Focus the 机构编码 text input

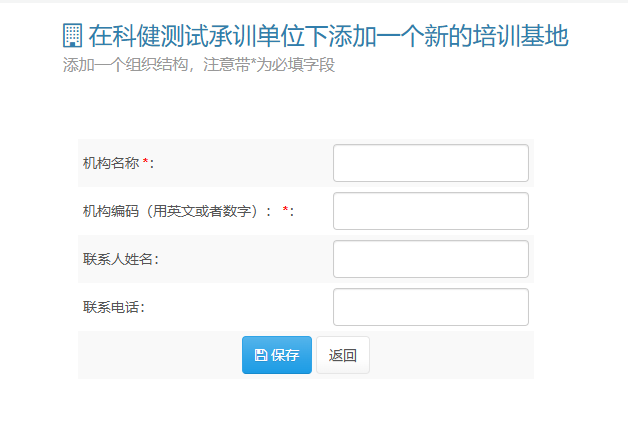tap(430, 211)
